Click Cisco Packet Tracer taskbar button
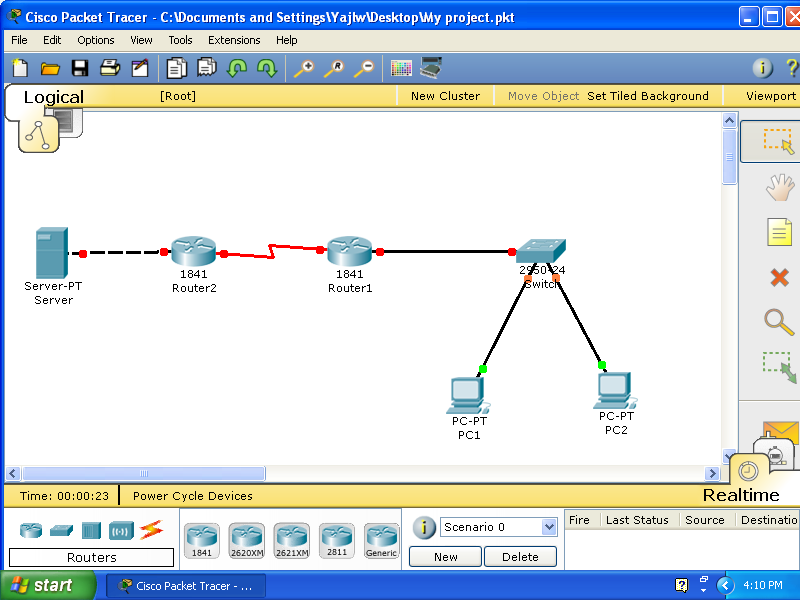This screenshot has width=800, height=600. click(186, 586)
